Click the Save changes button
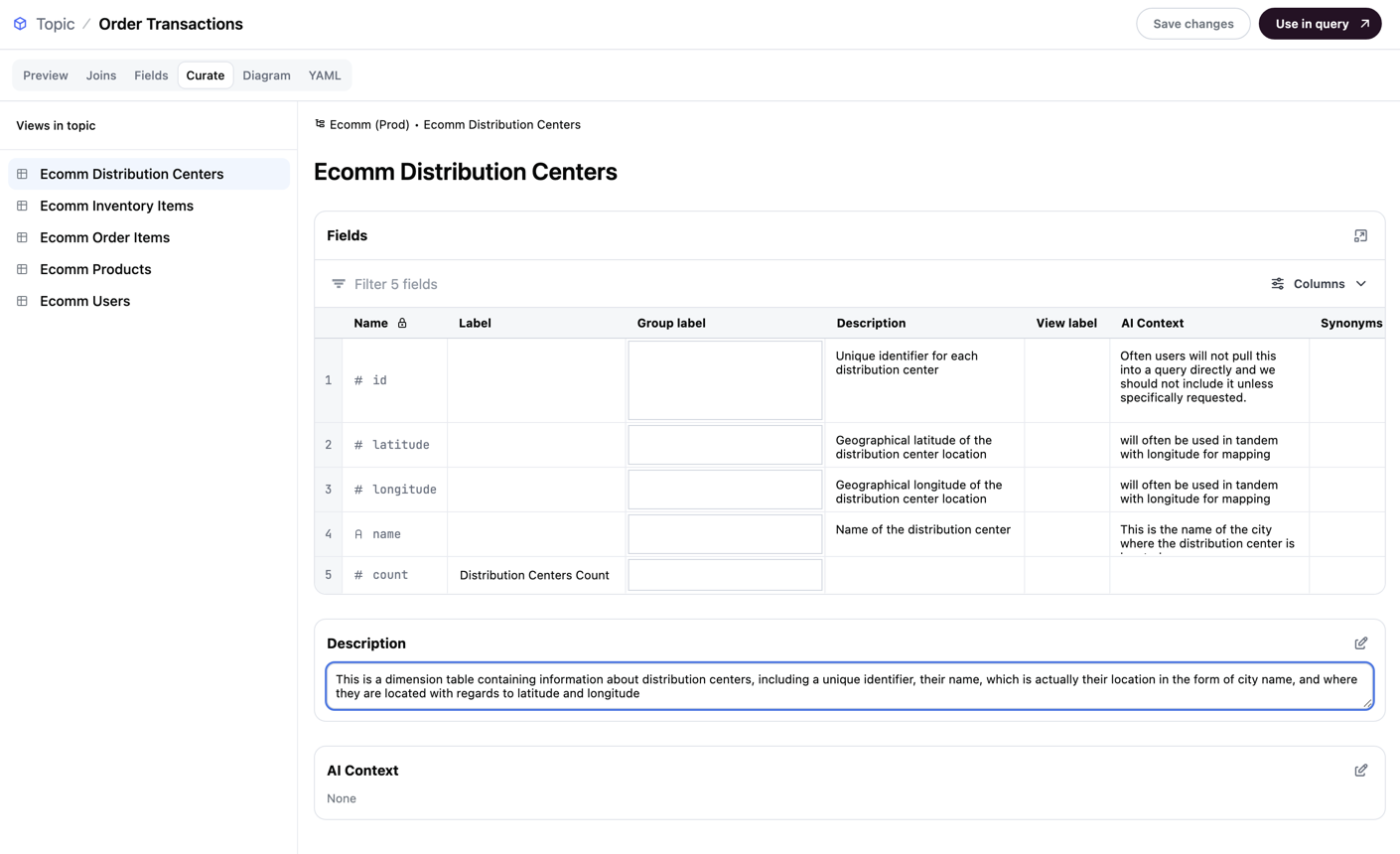 point(1193,24)
